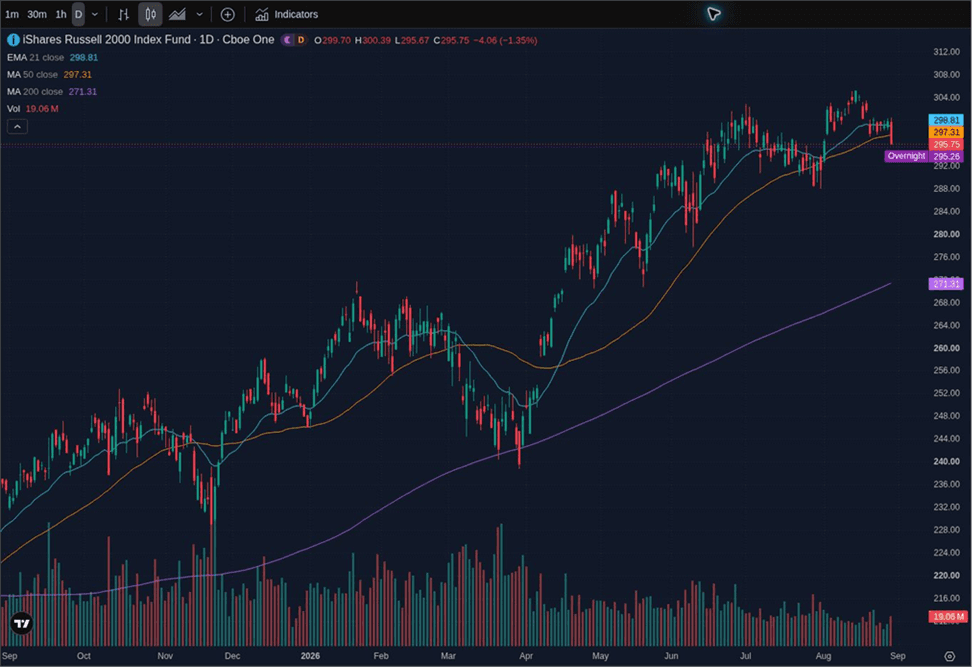This screenshot has width=972, height=667.
Task: Click the Jul label on the time axis
Action: click(745, 656)
